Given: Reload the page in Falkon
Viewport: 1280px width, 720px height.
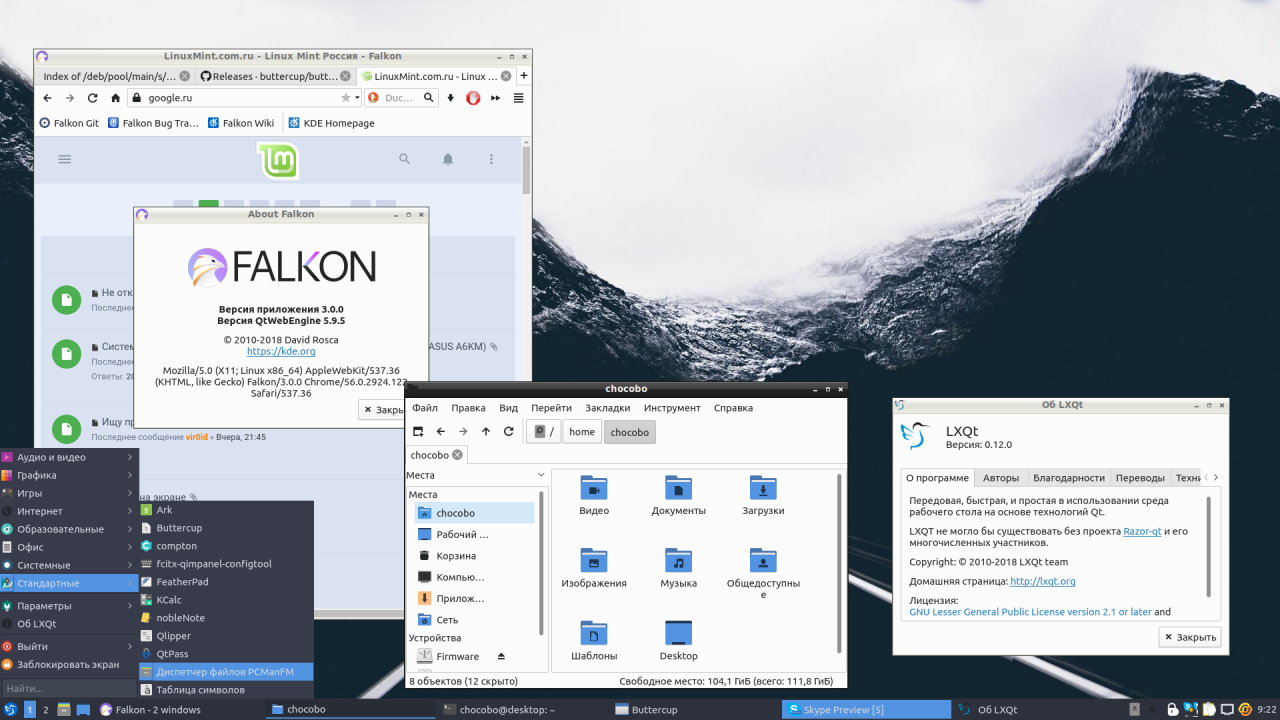Looking at the screenshot, I should coord(92,98).
